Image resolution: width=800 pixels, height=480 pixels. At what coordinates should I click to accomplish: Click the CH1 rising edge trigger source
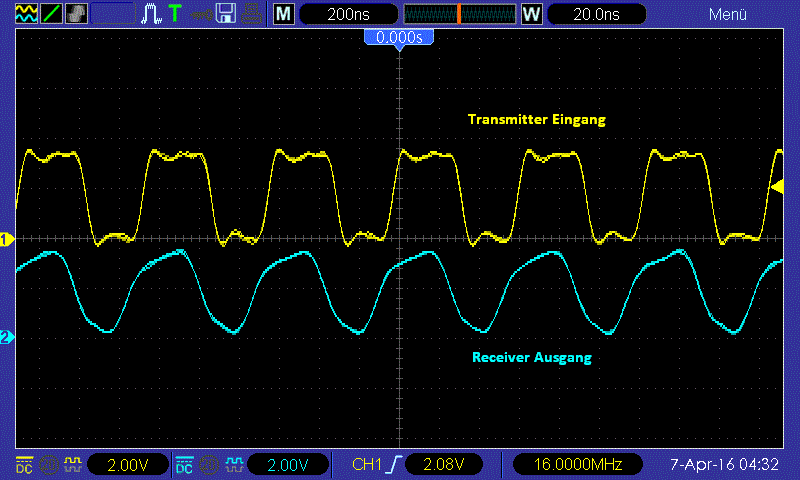377,464
